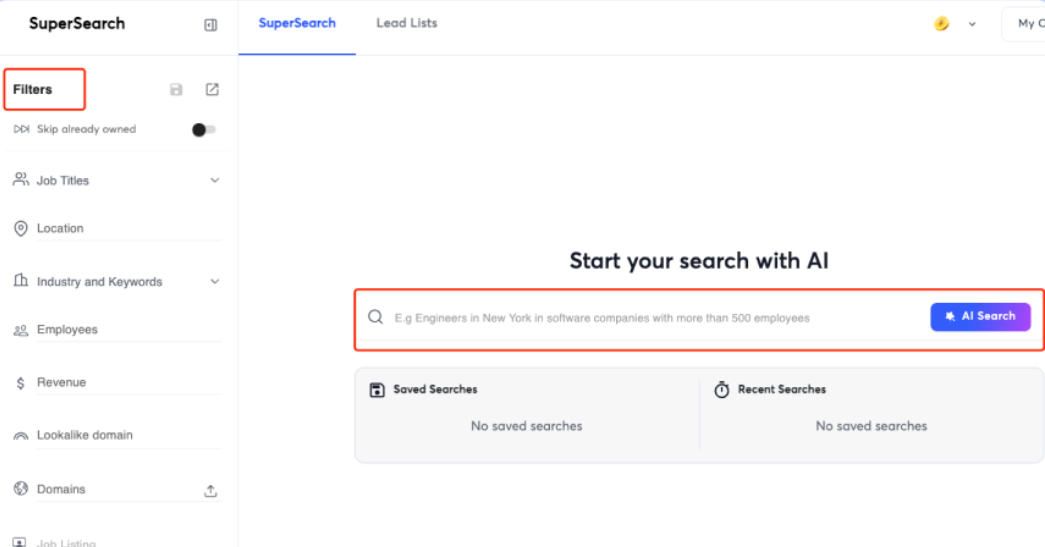Select the SuperSearch tab
Image resolution: width=1045 pixels, height=547 pixels.
click(x=297, y=23)
